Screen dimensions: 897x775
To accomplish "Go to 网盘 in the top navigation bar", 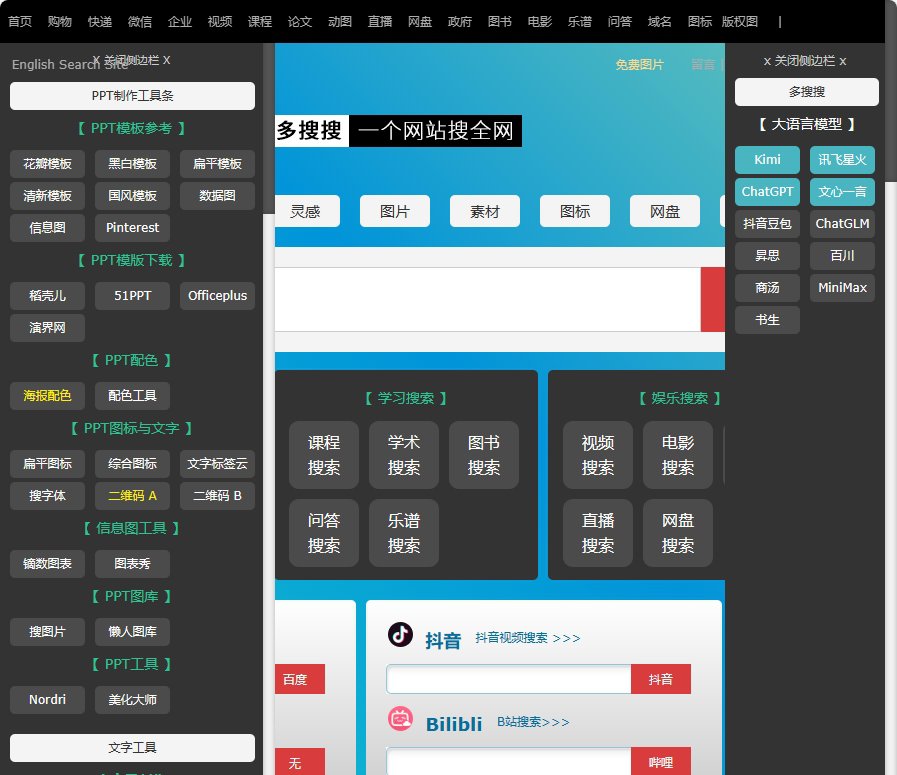I will (420, 22).
